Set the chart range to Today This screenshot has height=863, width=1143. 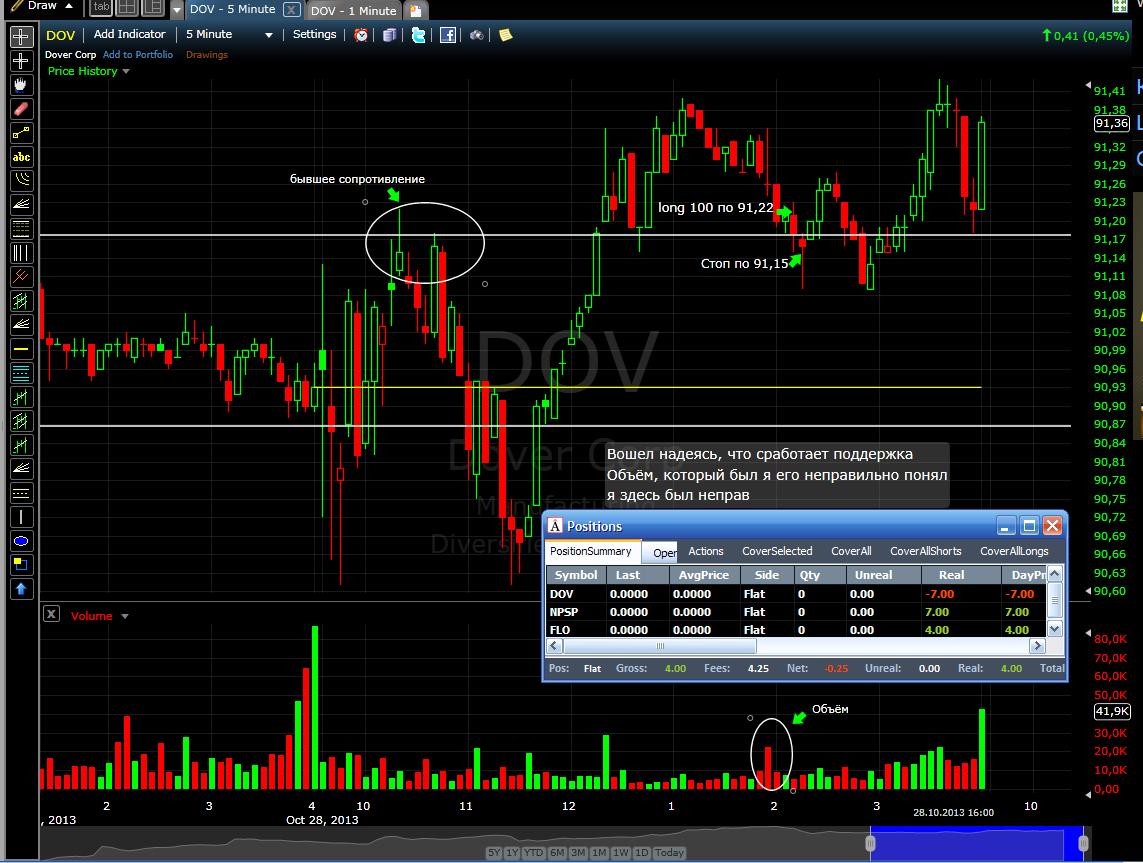(669, 852)
